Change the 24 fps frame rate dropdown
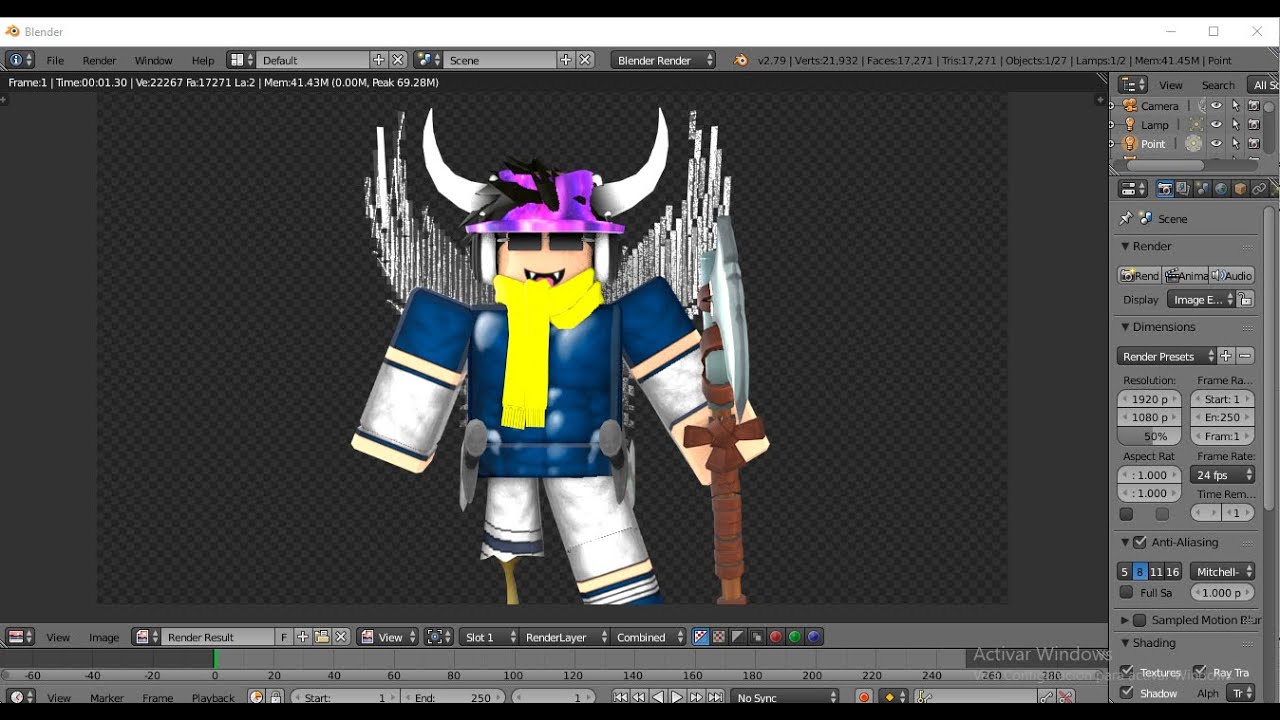 [x=1223, y=475]
